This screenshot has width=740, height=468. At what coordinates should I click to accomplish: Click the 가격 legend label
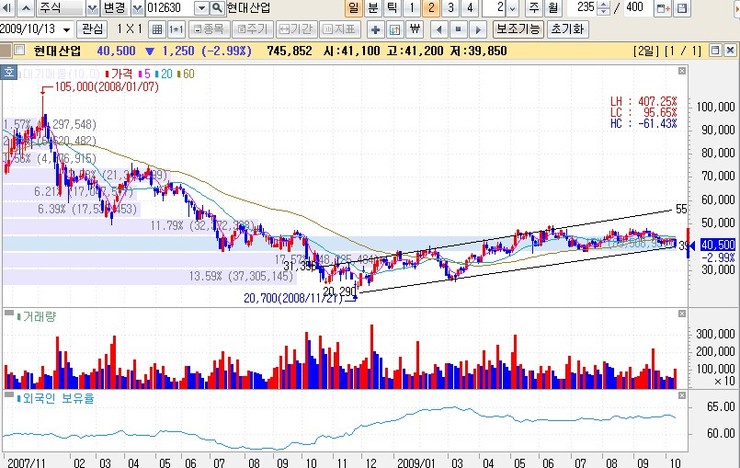[x=121, y=74]
